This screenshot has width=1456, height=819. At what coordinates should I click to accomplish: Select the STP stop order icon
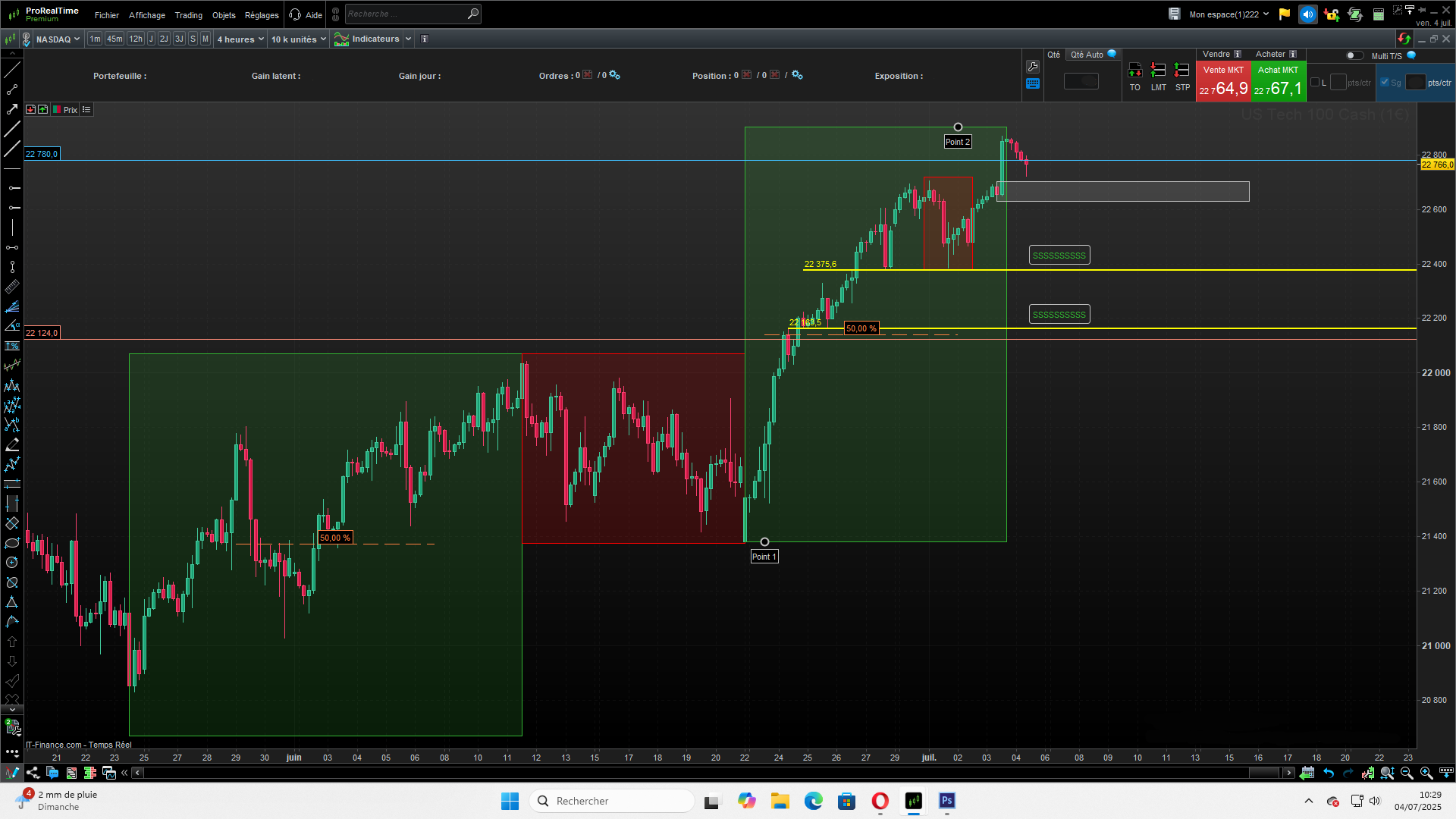1181,71
